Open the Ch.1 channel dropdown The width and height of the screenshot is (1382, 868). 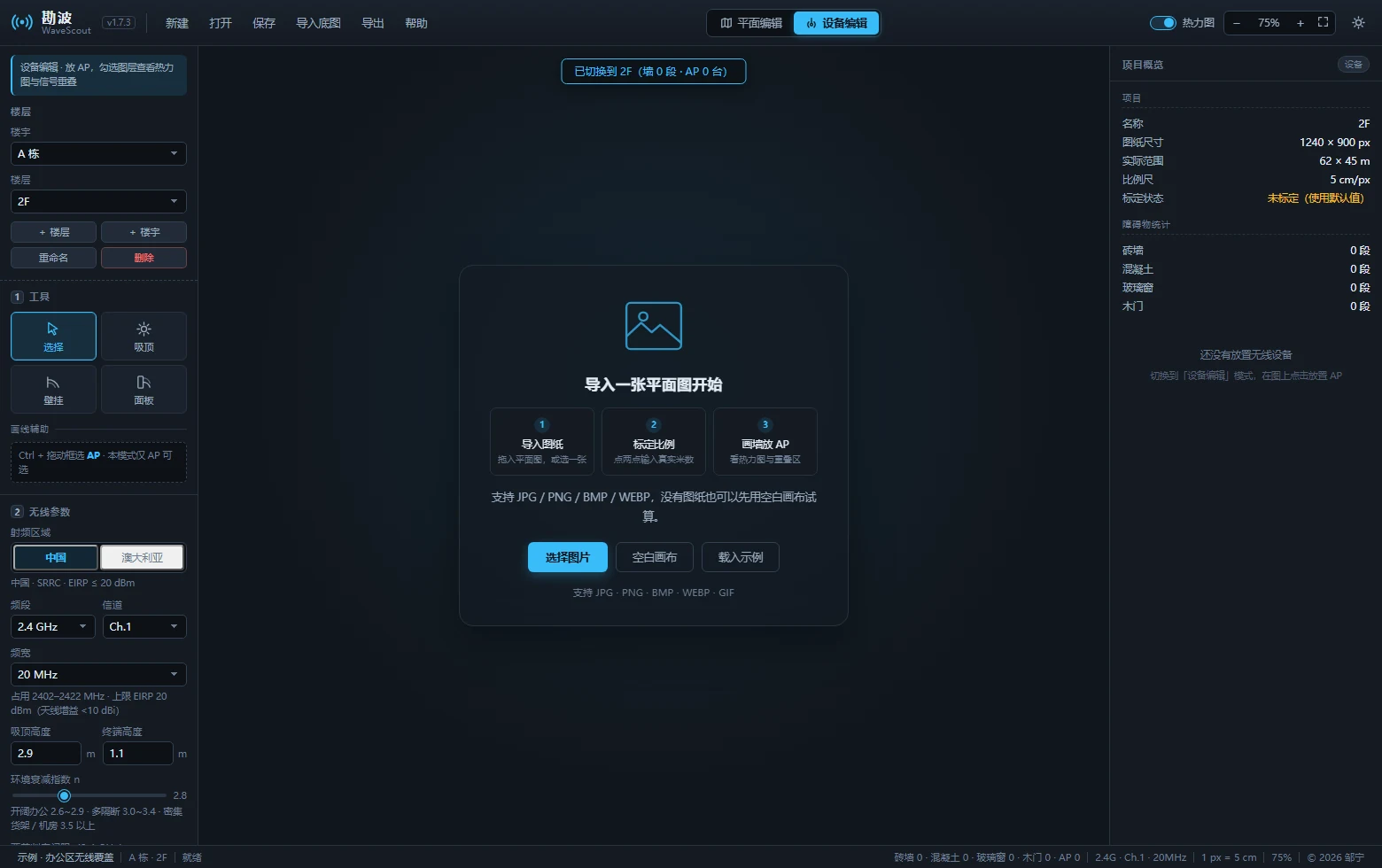[144, 626]
